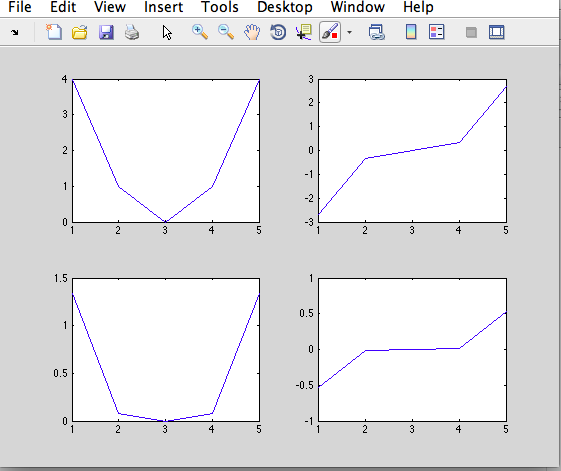Toggle Insert Colorbar
Screen dimensions: 561x471
coord(411,32)
